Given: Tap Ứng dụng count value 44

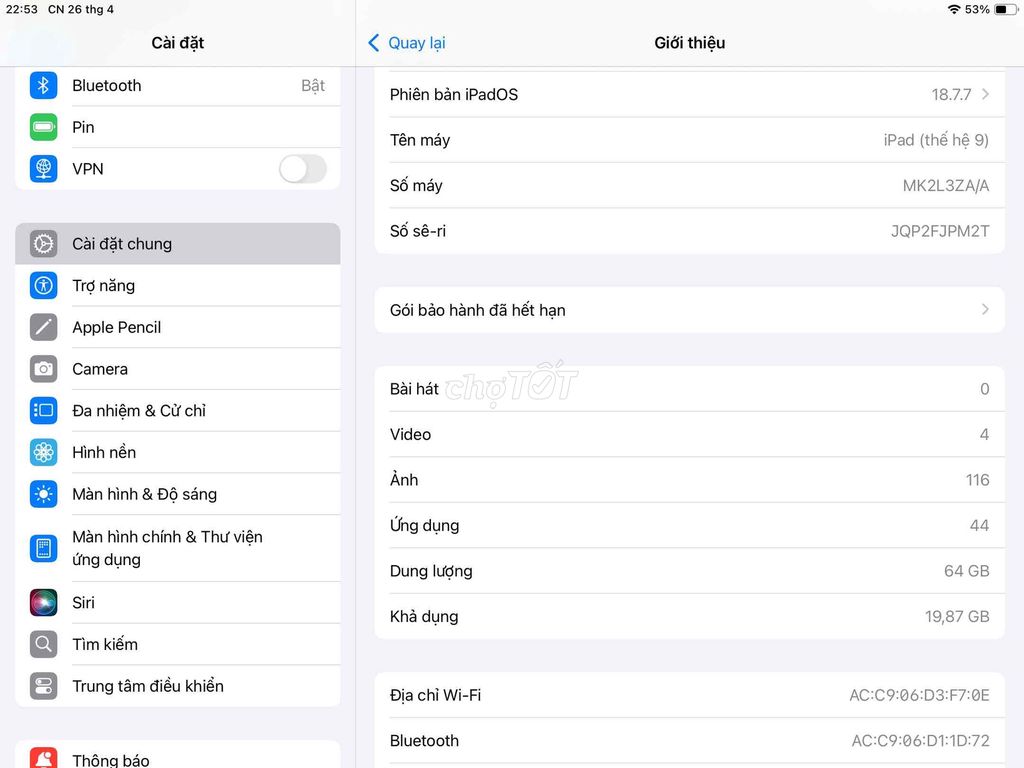Looking at the screenshot, I should pos(979,526).
